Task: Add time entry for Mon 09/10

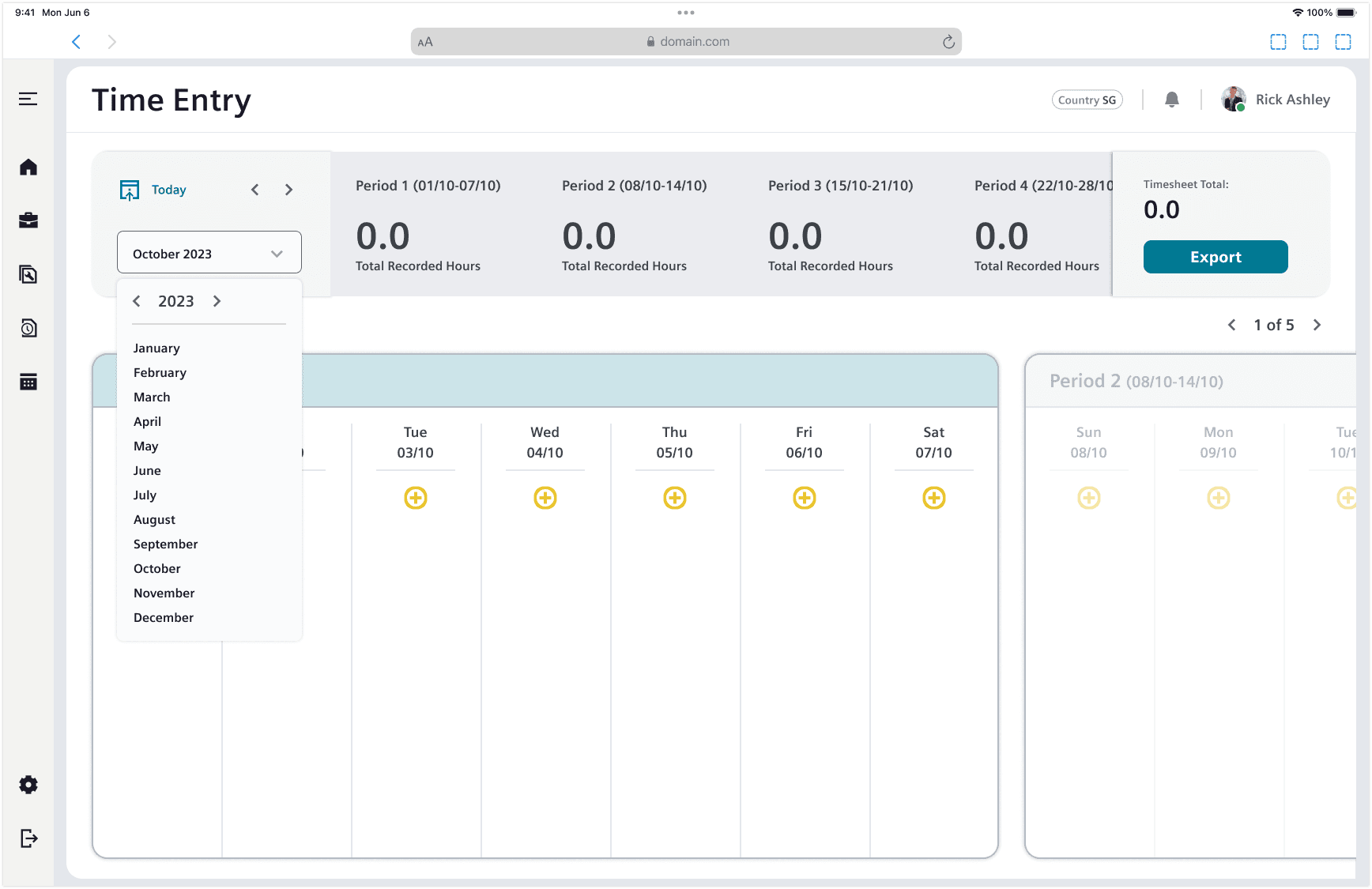Action: [x=1219, y=498]
